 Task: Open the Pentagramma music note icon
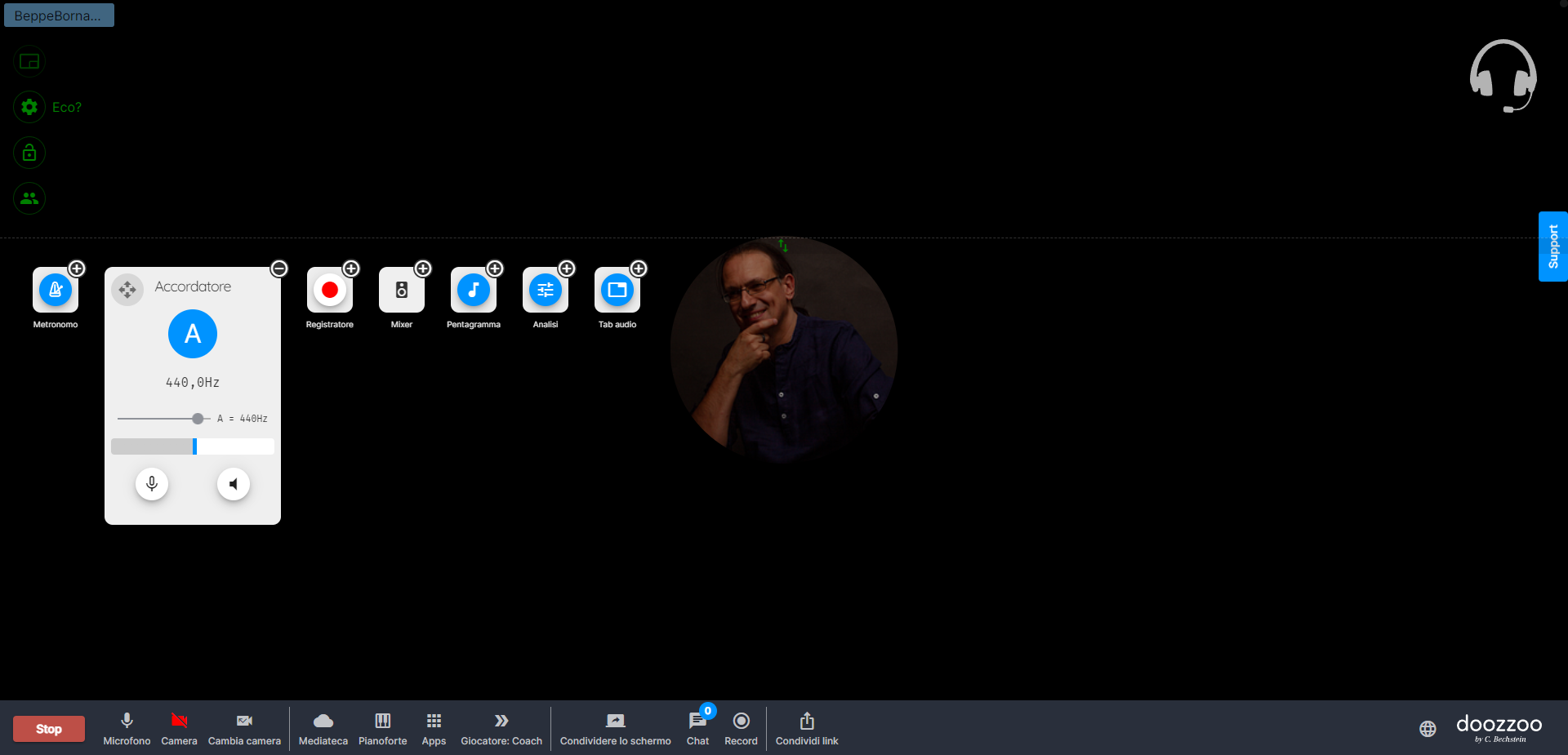coord(474,290)
